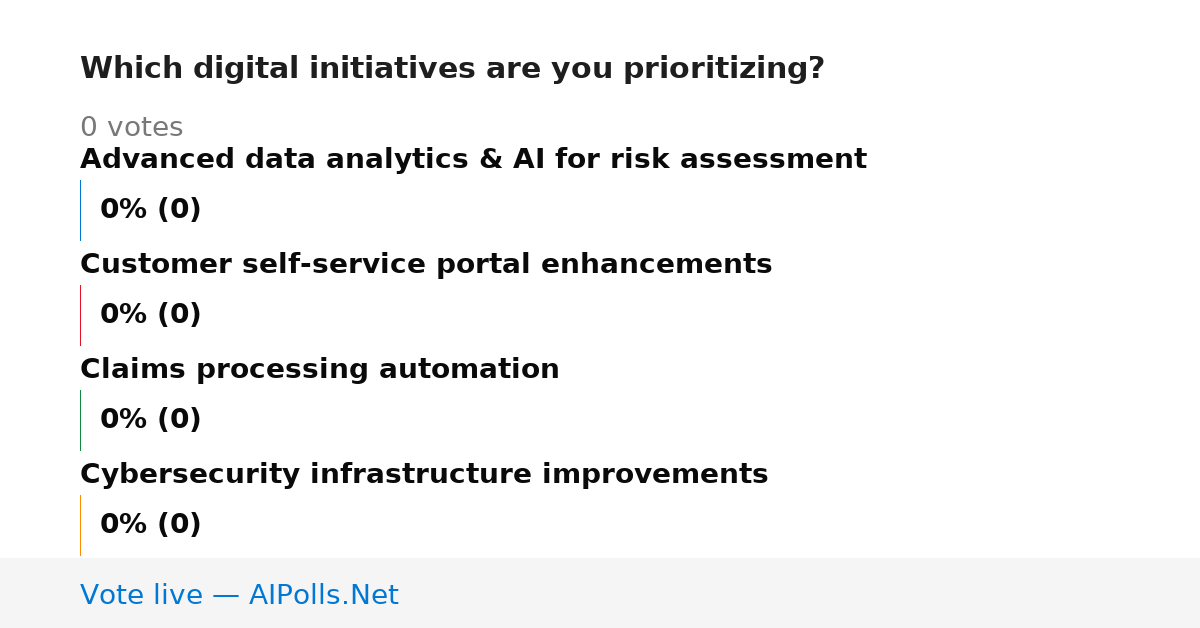The height and width of the screenshot is (628, 1200).
Task: Click the word 'prioritizing?' in the heading
Action: click(724, 69)
